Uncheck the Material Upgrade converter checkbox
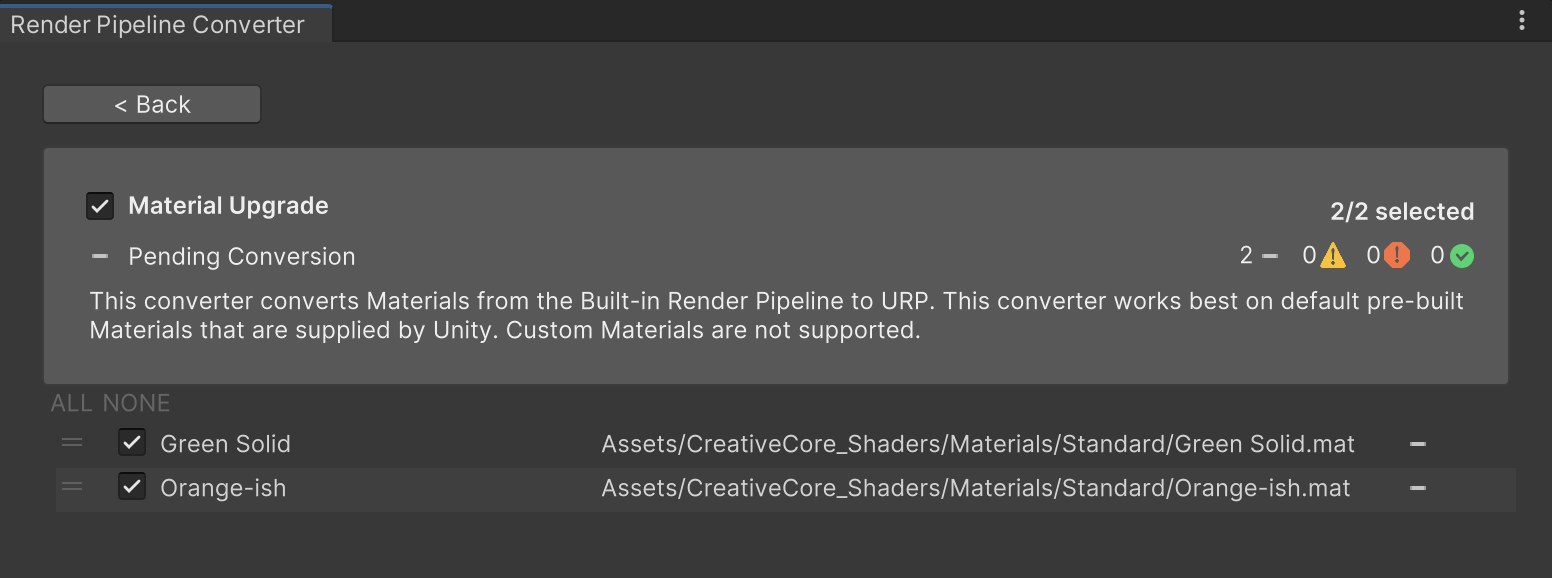1552x578 pixels. pos(100,206)
